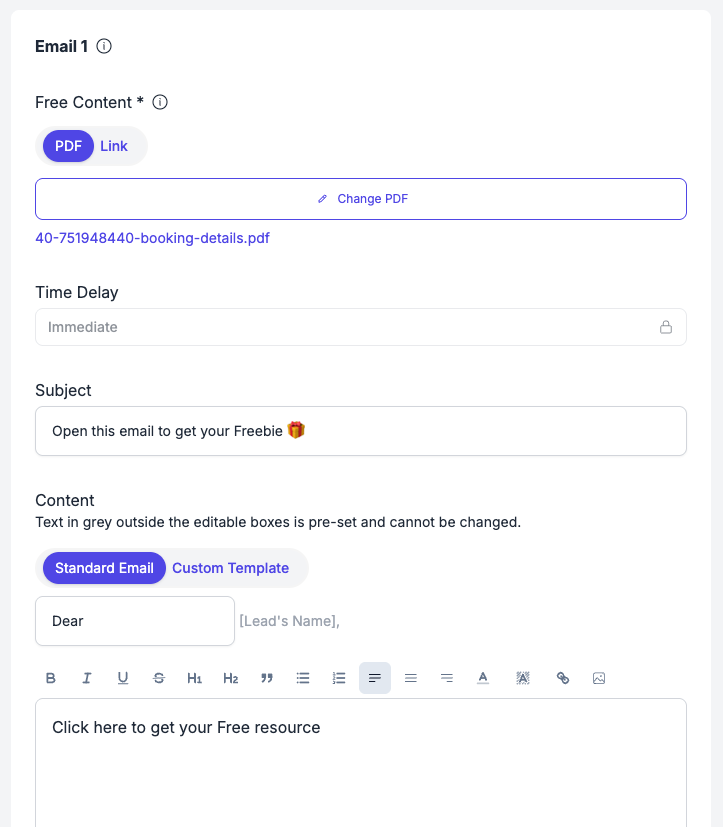
Task: Select the Standard Email option
Action: click(104, 568)
